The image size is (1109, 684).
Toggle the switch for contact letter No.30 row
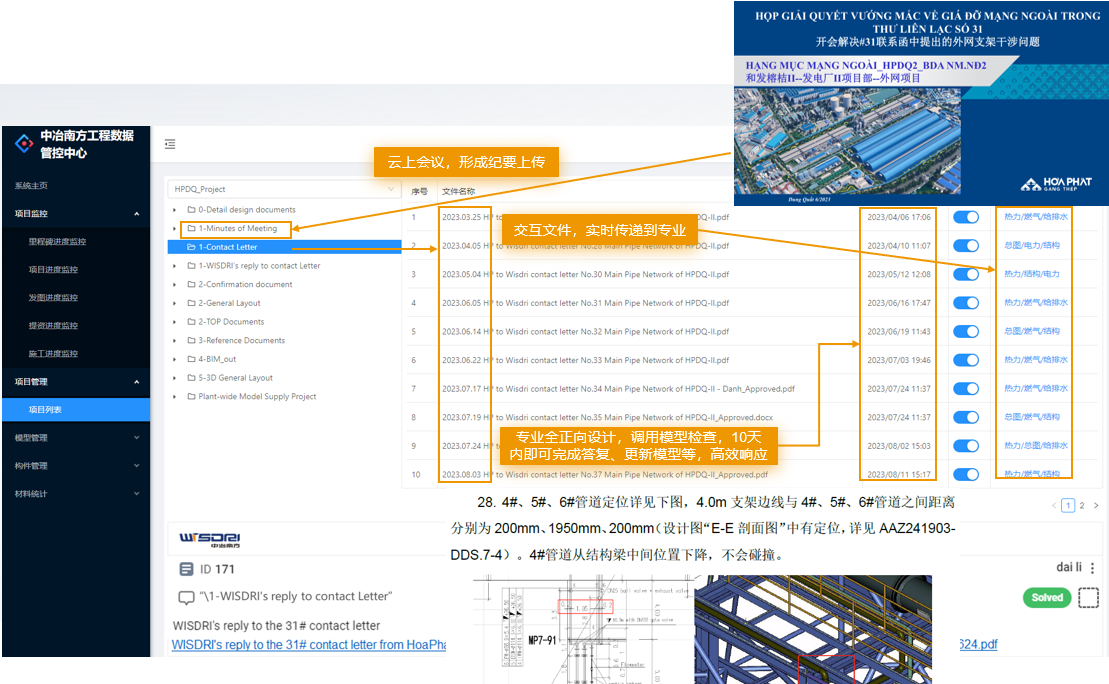[x=965, y=274]
